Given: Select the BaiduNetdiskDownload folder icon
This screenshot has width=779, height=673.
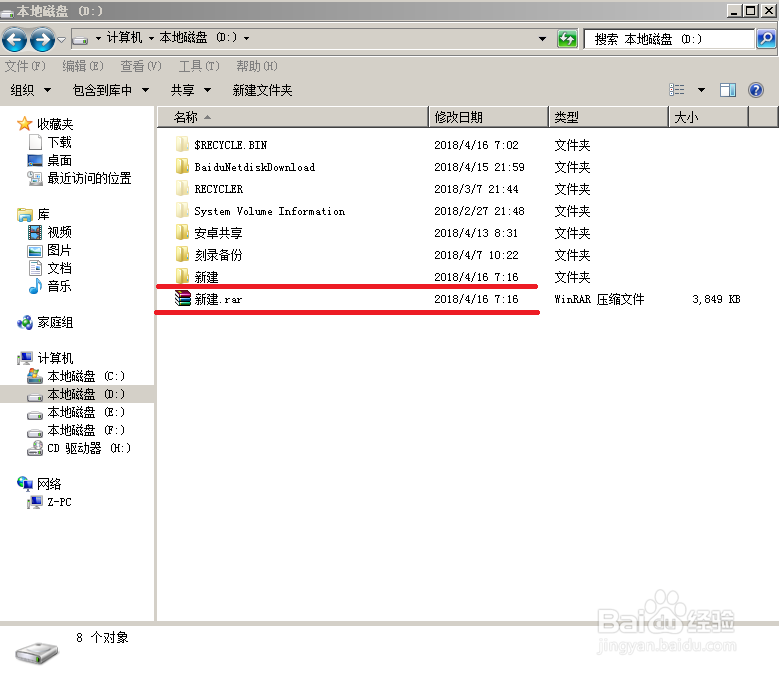Looking at the screenshot, I should (x=182, y=166).
